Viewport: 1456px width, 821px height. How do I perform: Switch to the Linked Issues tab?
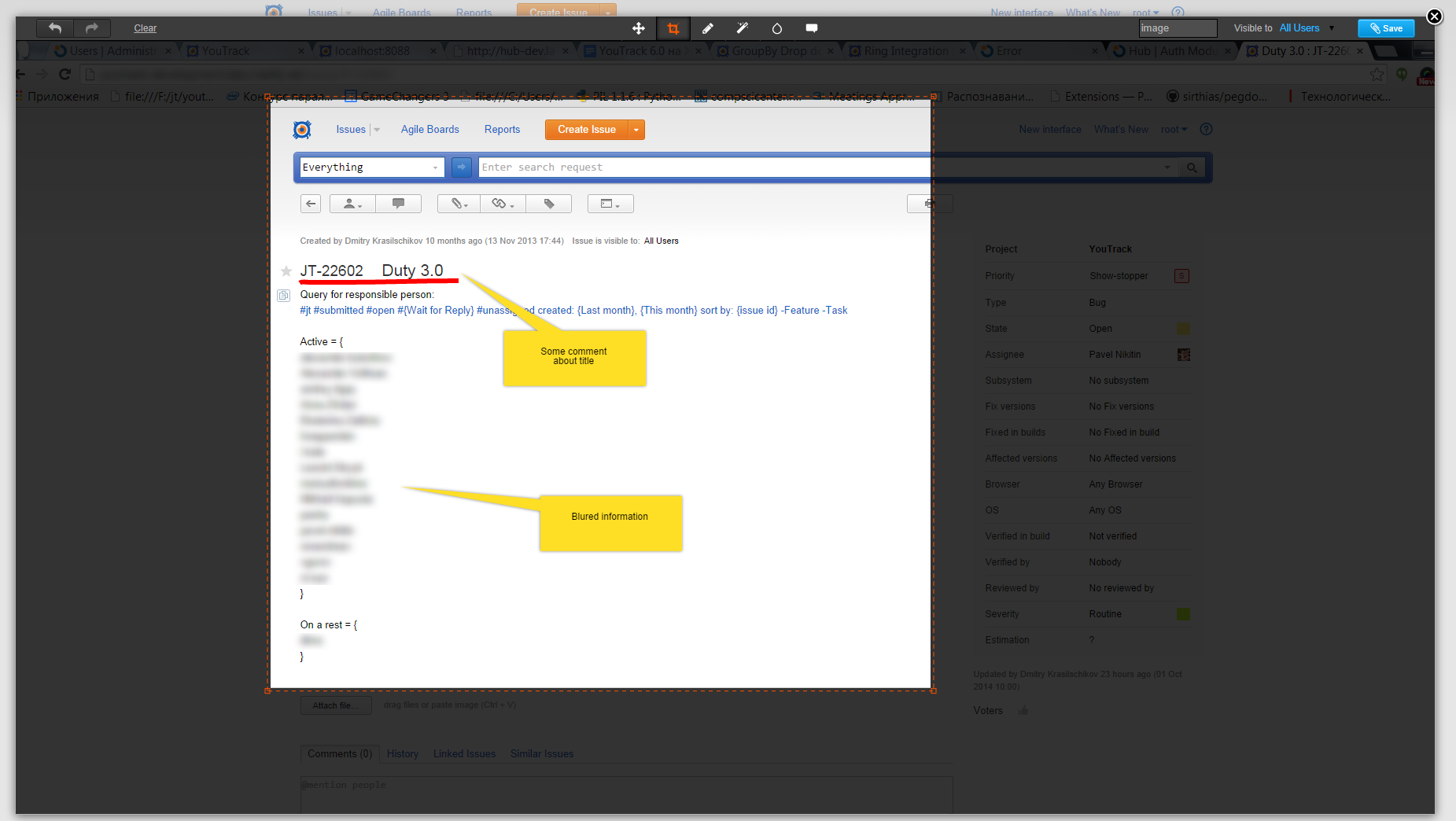click(464, 754)
